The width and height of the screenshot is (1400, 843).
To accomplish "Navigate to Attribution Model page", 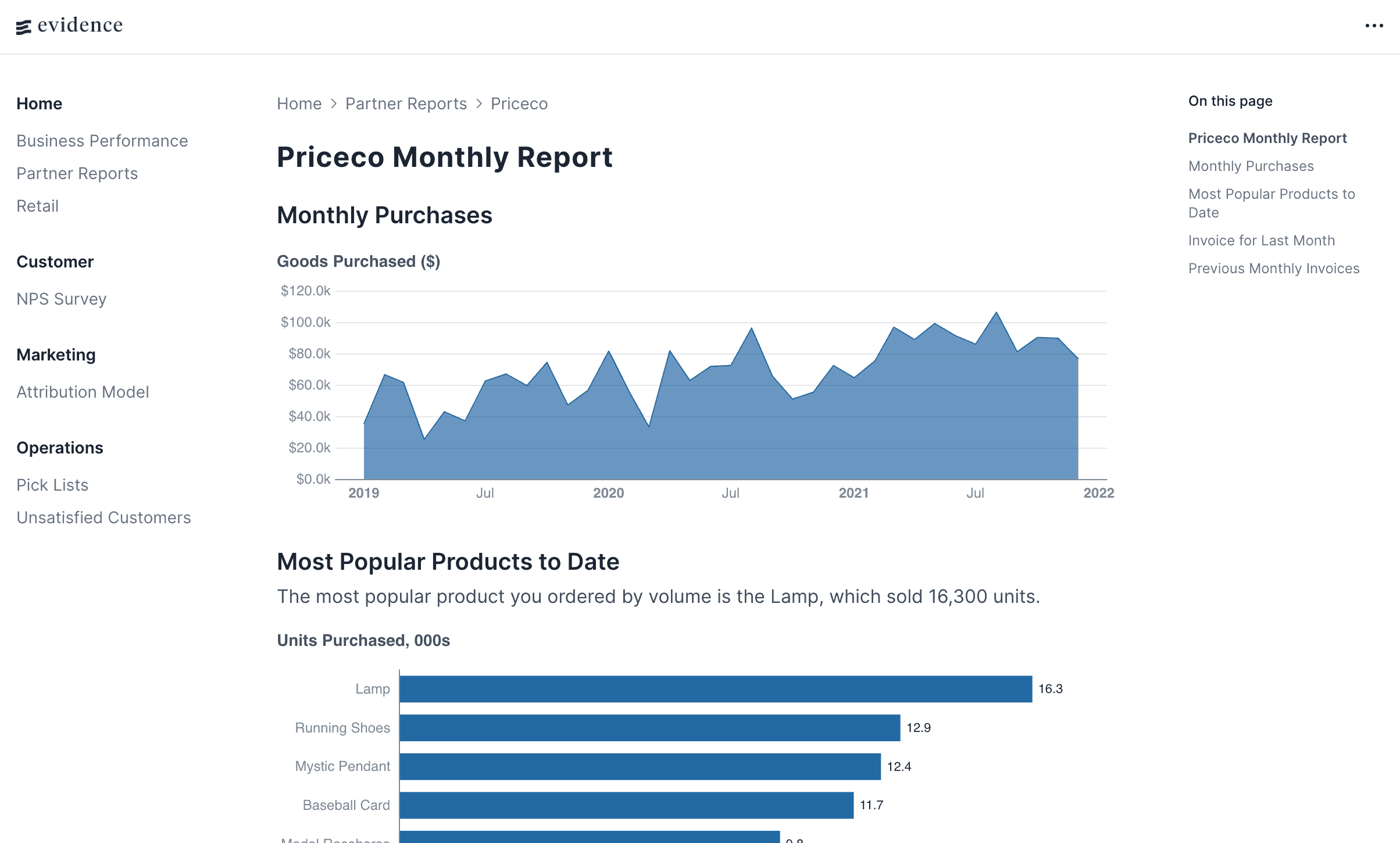I will (83, 392).
